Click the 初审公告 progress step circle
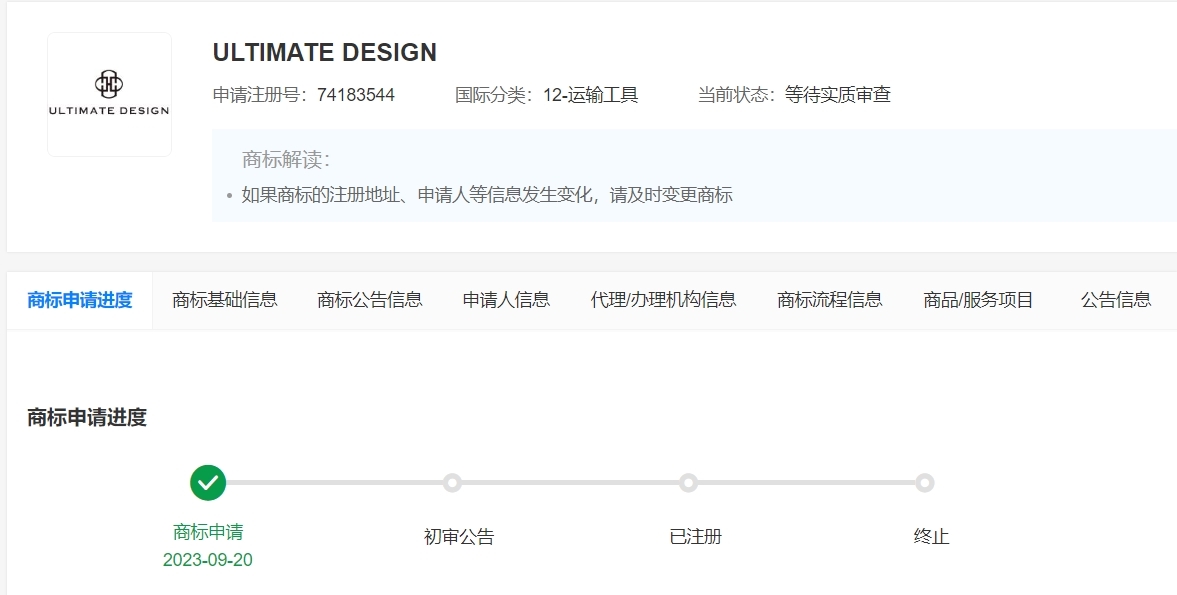 tap(452, 483)
